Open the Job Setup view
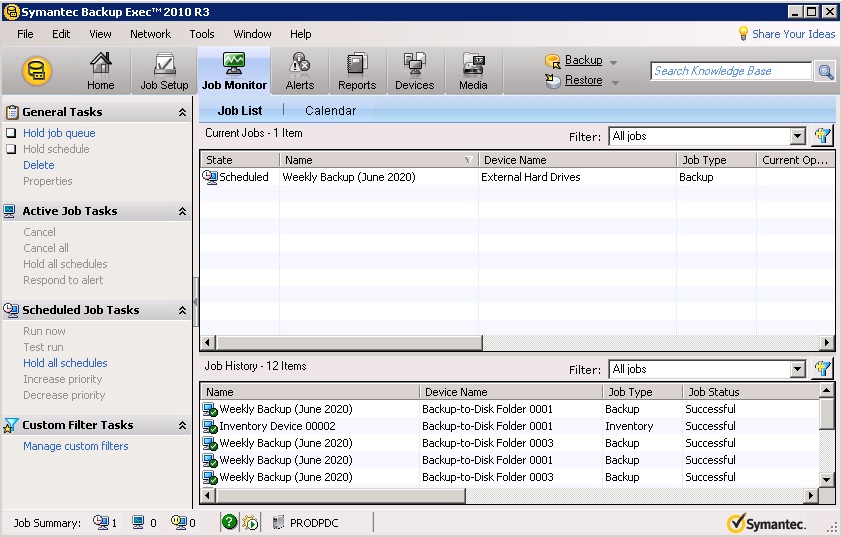Screen dimensions: 842x537 [x=164, y=71]
